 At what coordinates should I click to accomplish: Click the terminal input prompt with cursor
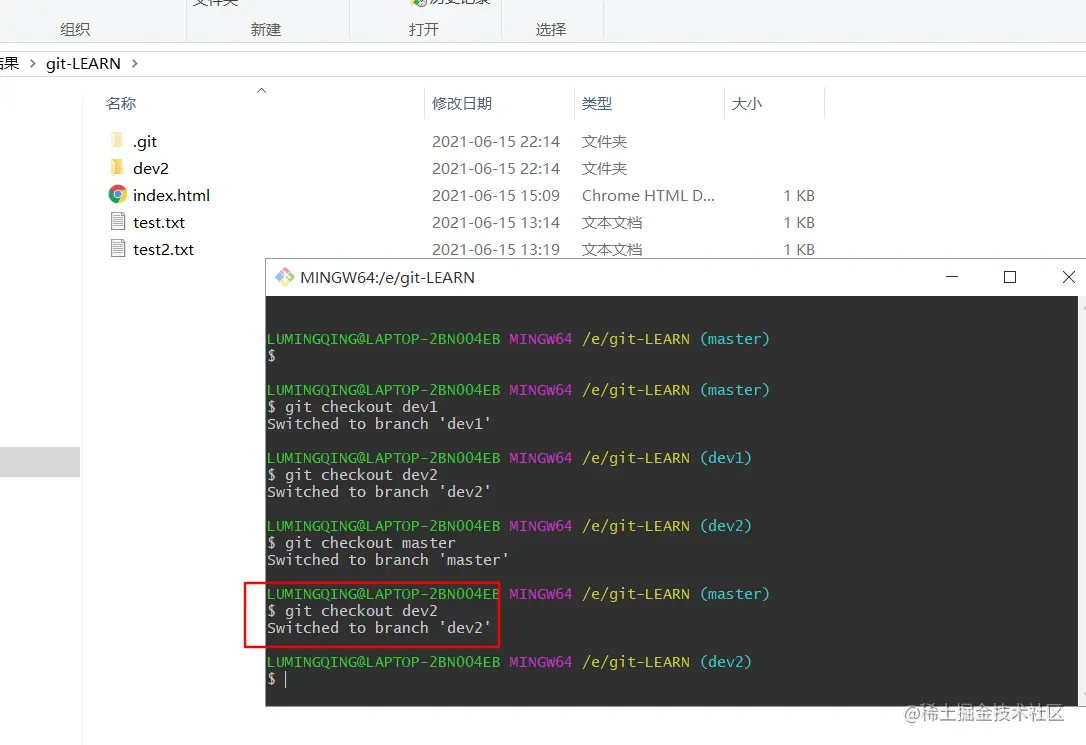[x=277, y=679]
